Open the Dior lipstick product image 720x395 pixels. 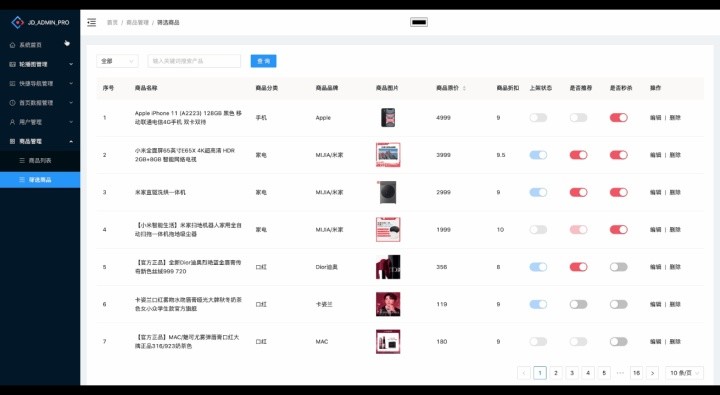(x=388, y=267)
